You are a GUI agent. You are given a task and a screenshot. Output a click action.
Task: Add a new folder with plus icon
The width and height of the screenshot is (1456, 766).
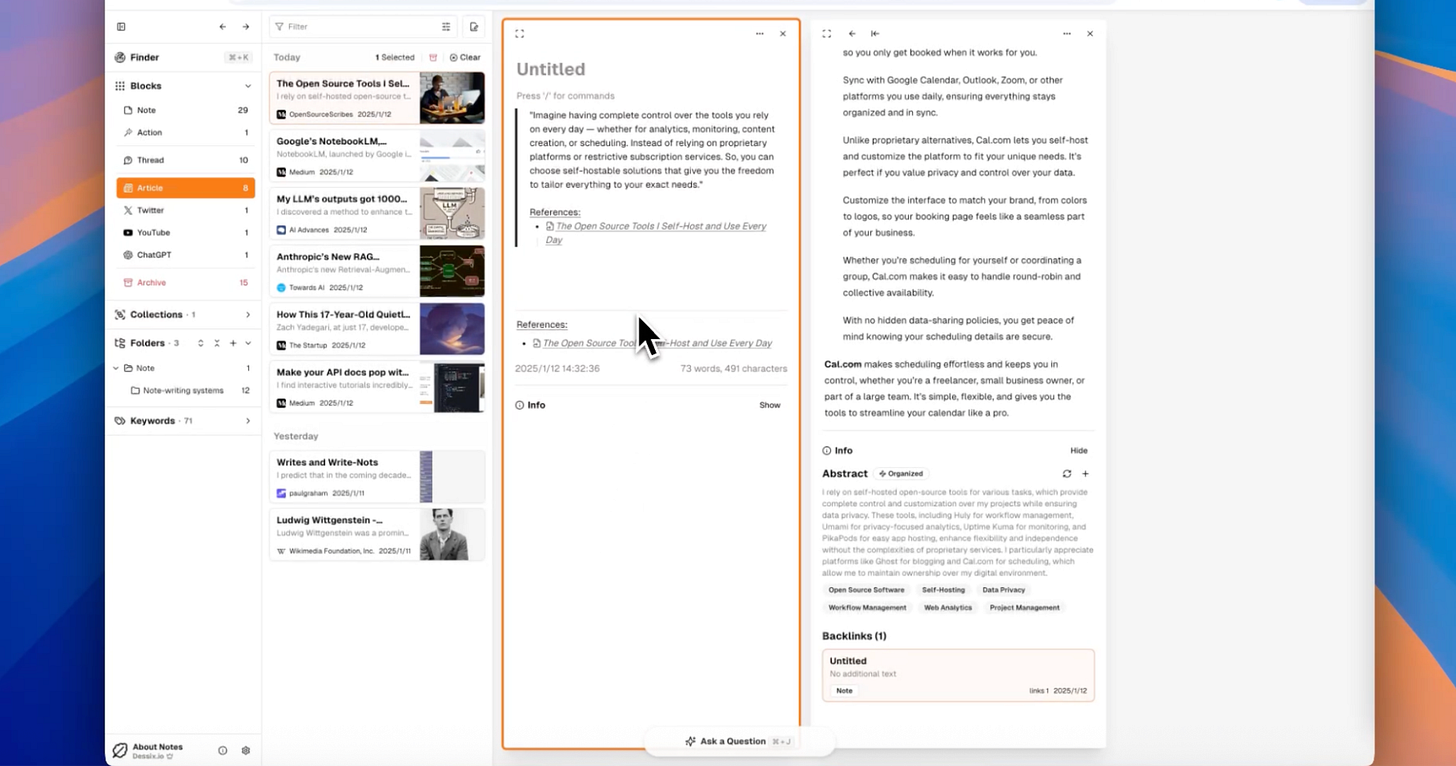pos(233,343)
